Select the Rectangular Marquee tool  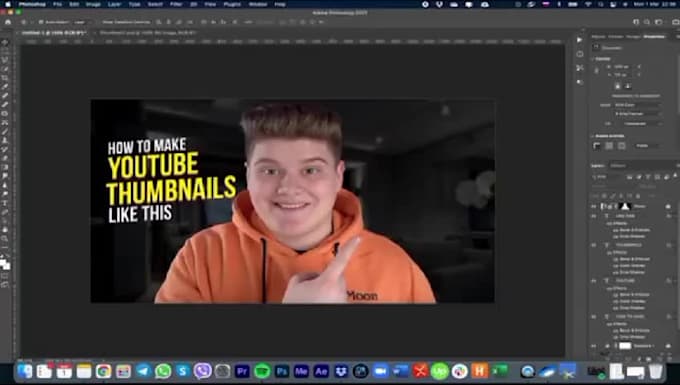pos(5,51)
